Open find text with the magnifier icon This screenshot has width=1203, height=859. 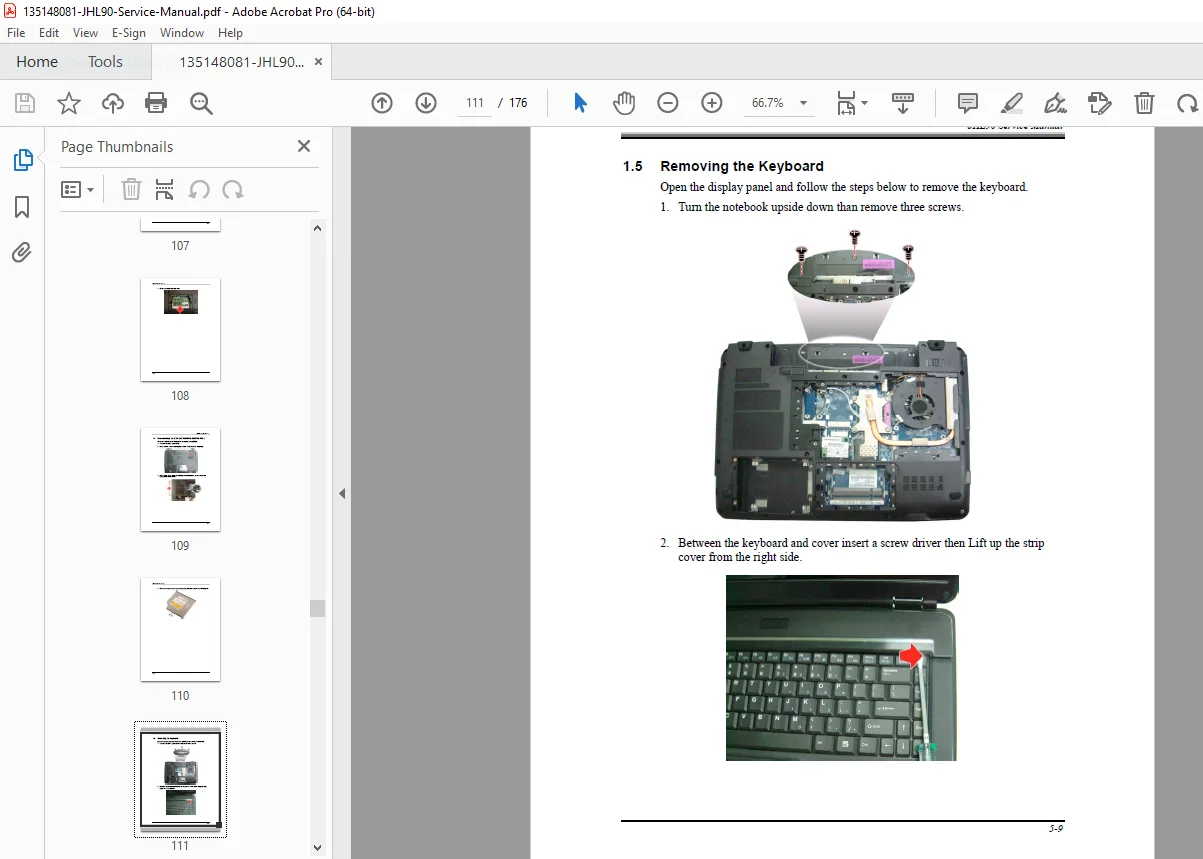click(x=201, y=103)
